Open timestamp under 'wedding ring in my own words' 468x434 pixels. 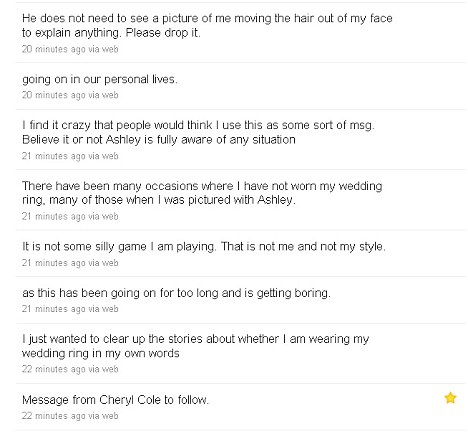coord(54,369)
